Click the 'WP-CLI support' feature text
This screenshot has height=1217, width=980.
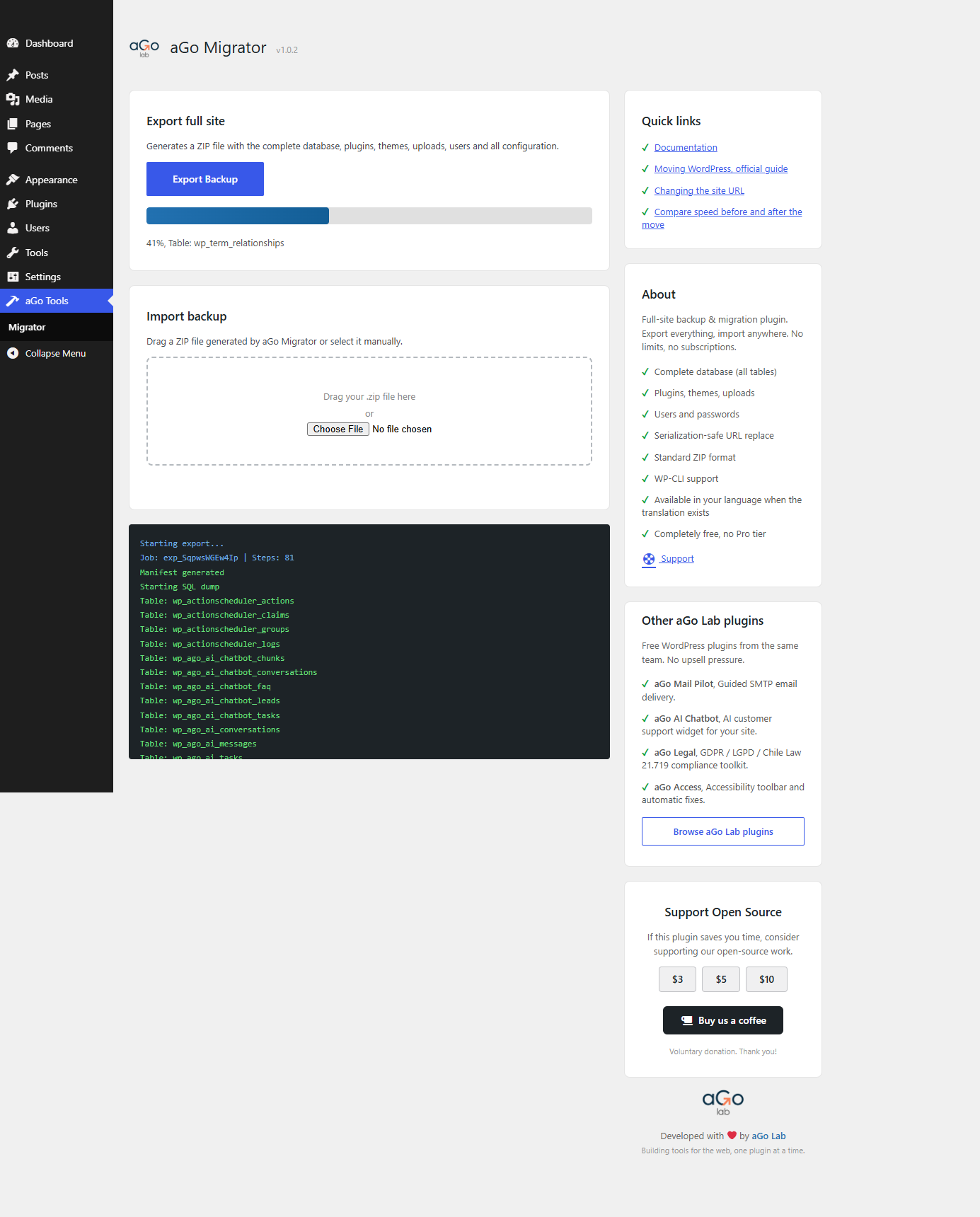(686, 478)
